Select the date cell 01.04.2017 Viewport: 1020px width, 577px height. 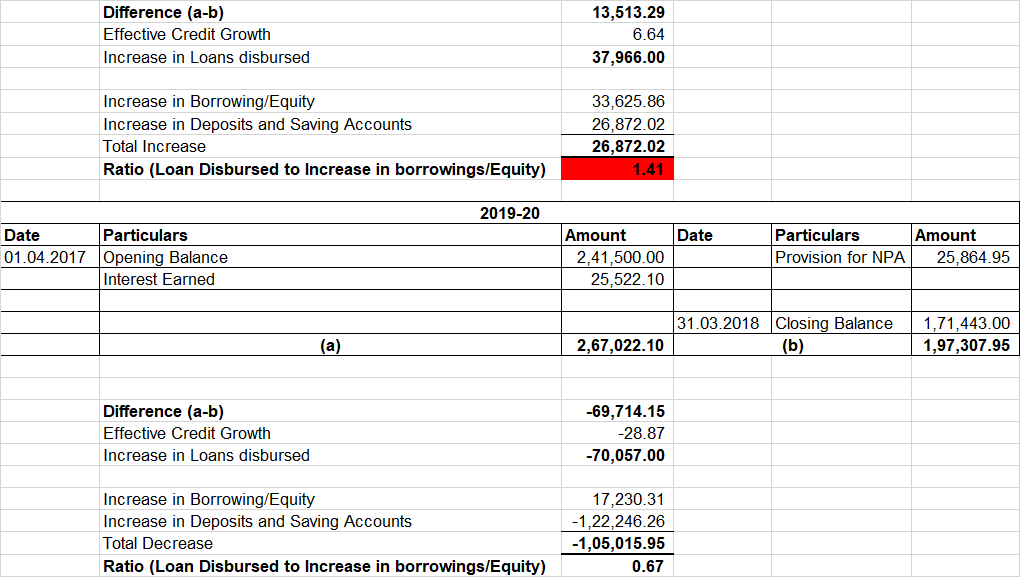[49, 257]
